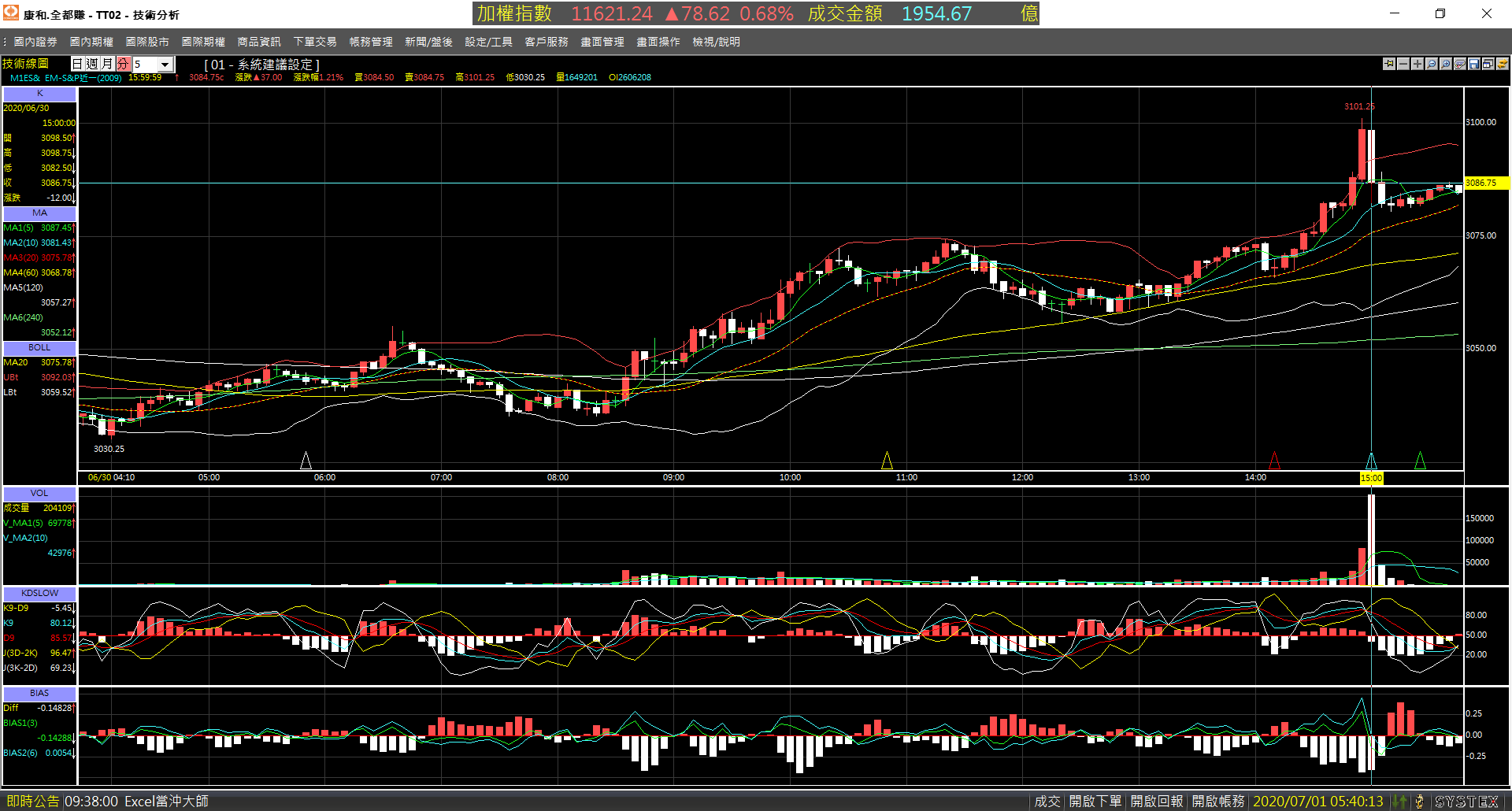Click the 開啟回報 status bar button
This screenshot has height=811, width=1512.
tap(1157, 802)
